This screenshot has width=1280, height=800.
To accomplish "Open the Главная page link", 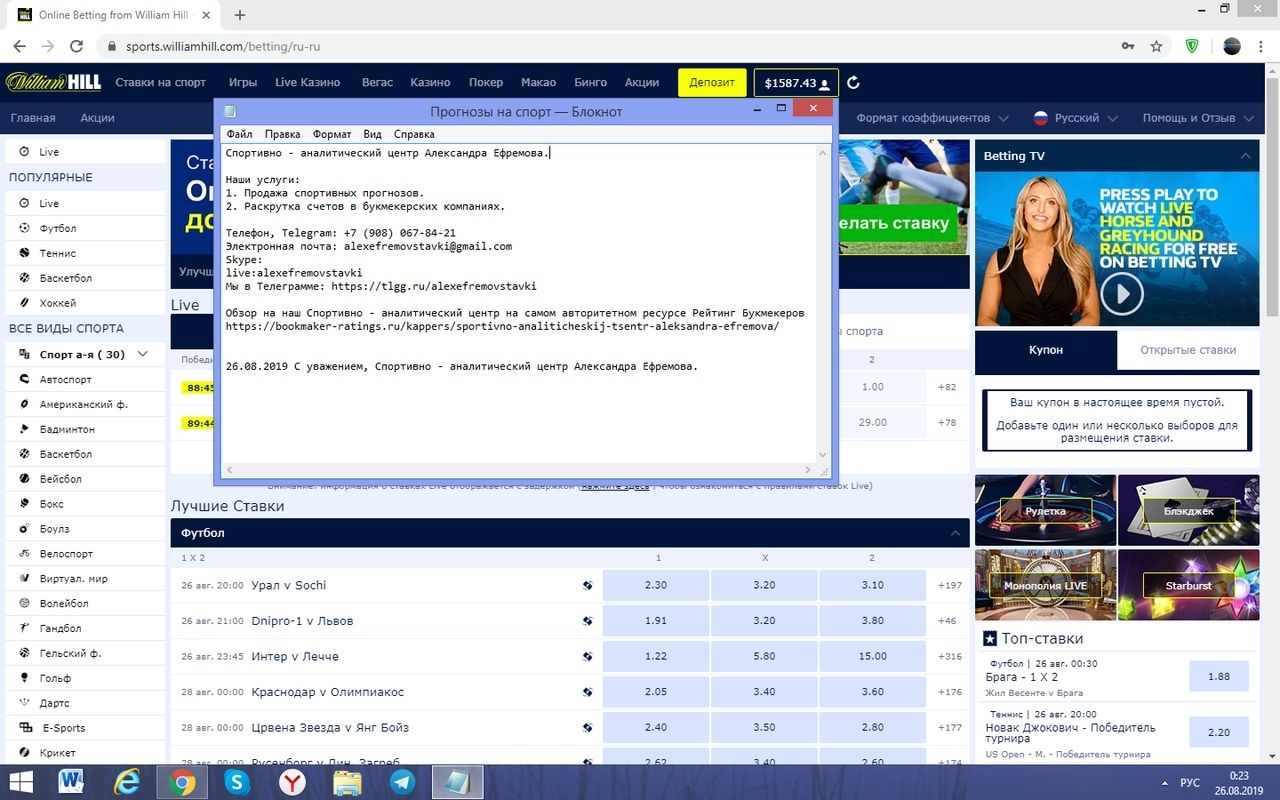I will tap(33, 118).
